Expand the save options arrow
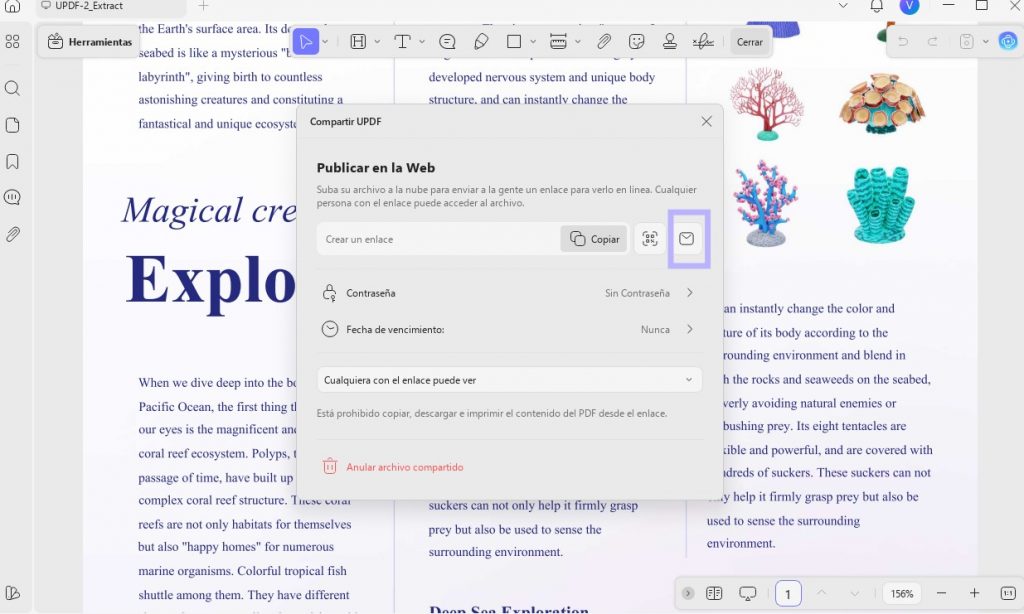The height and width of the screenshot is (614, 1024). click(985, 42)
